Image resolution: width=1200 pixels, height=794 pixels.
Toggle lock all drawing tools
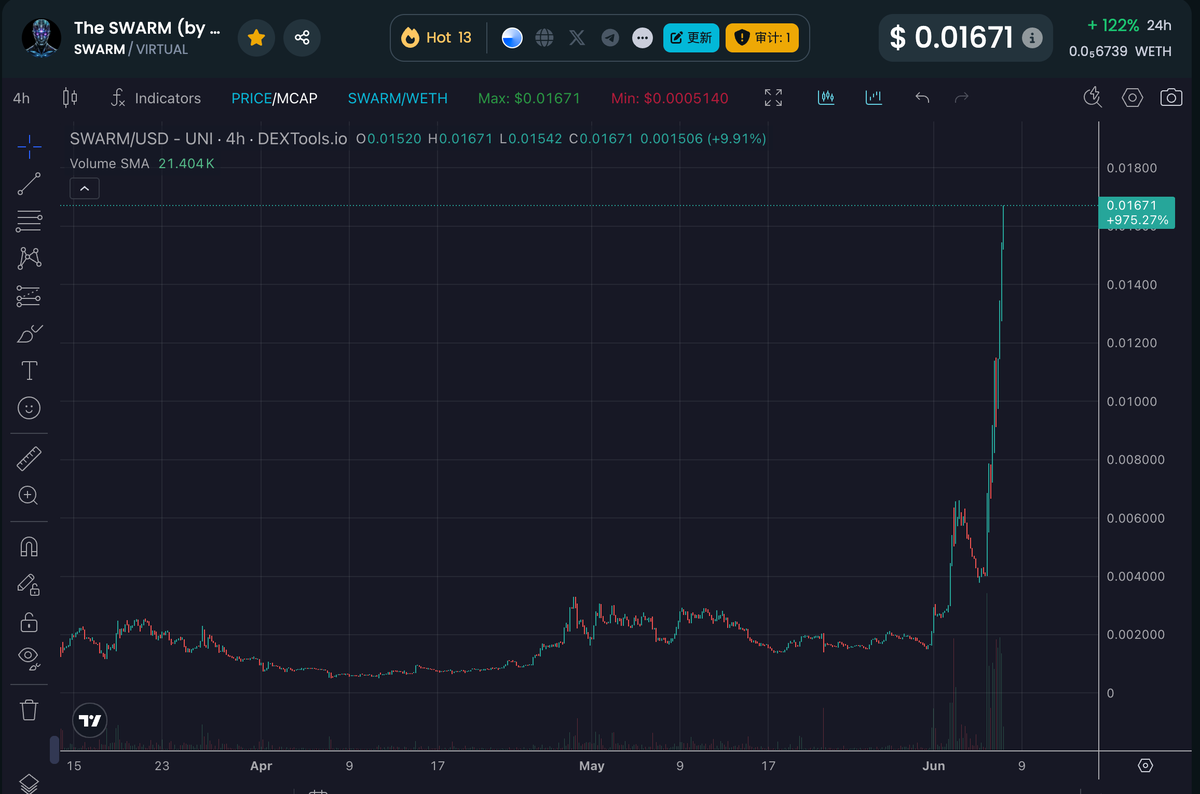(x=30, y=622)
